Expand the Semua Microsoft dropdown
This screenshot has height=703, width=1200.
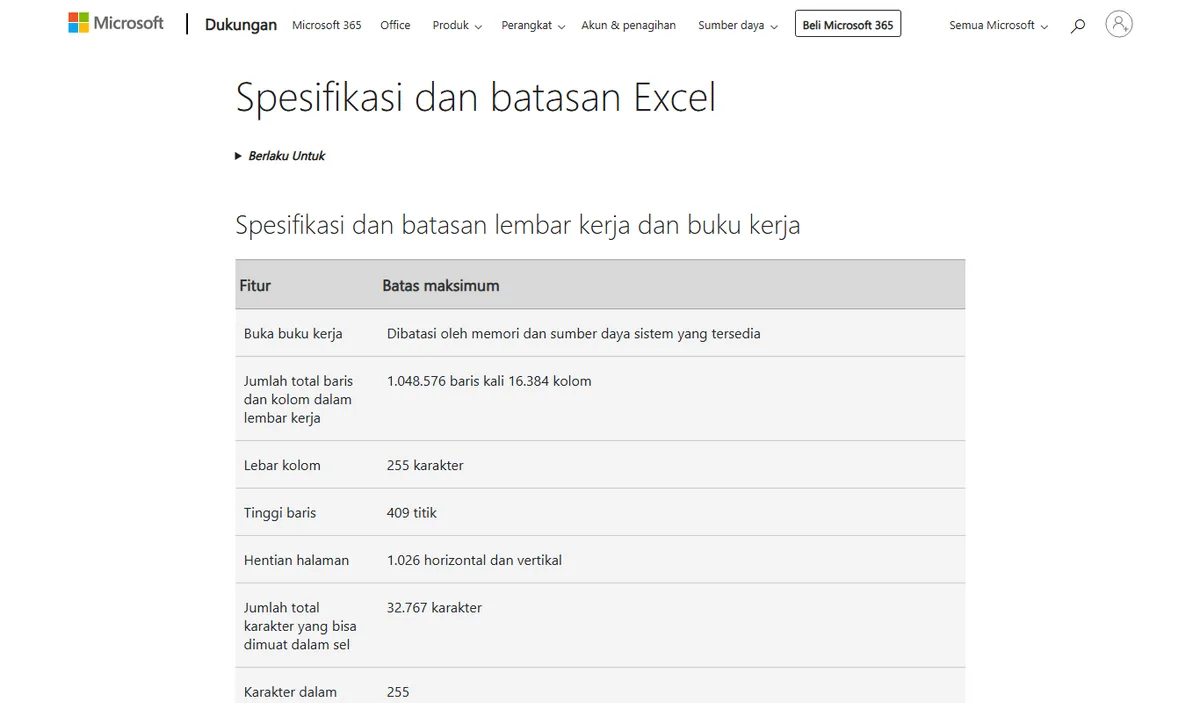998,25
